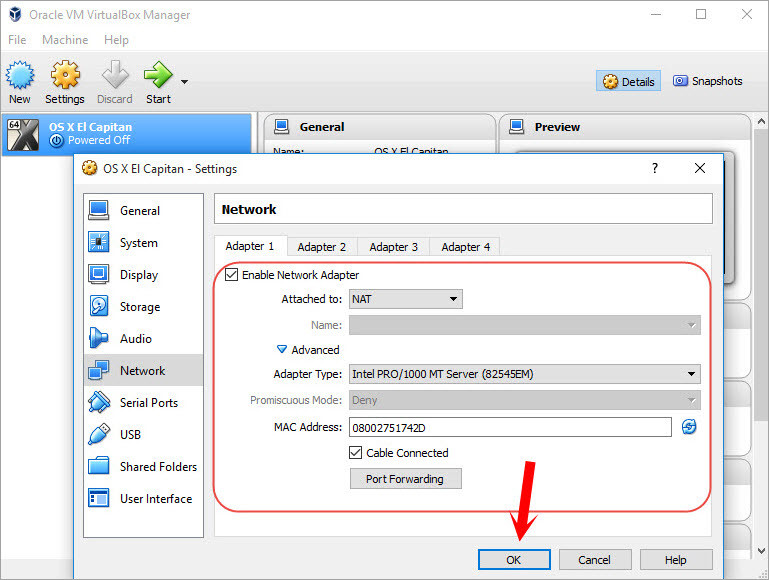
Task: Open the Shared Folders settings category
Action: [x=143, y=466]
